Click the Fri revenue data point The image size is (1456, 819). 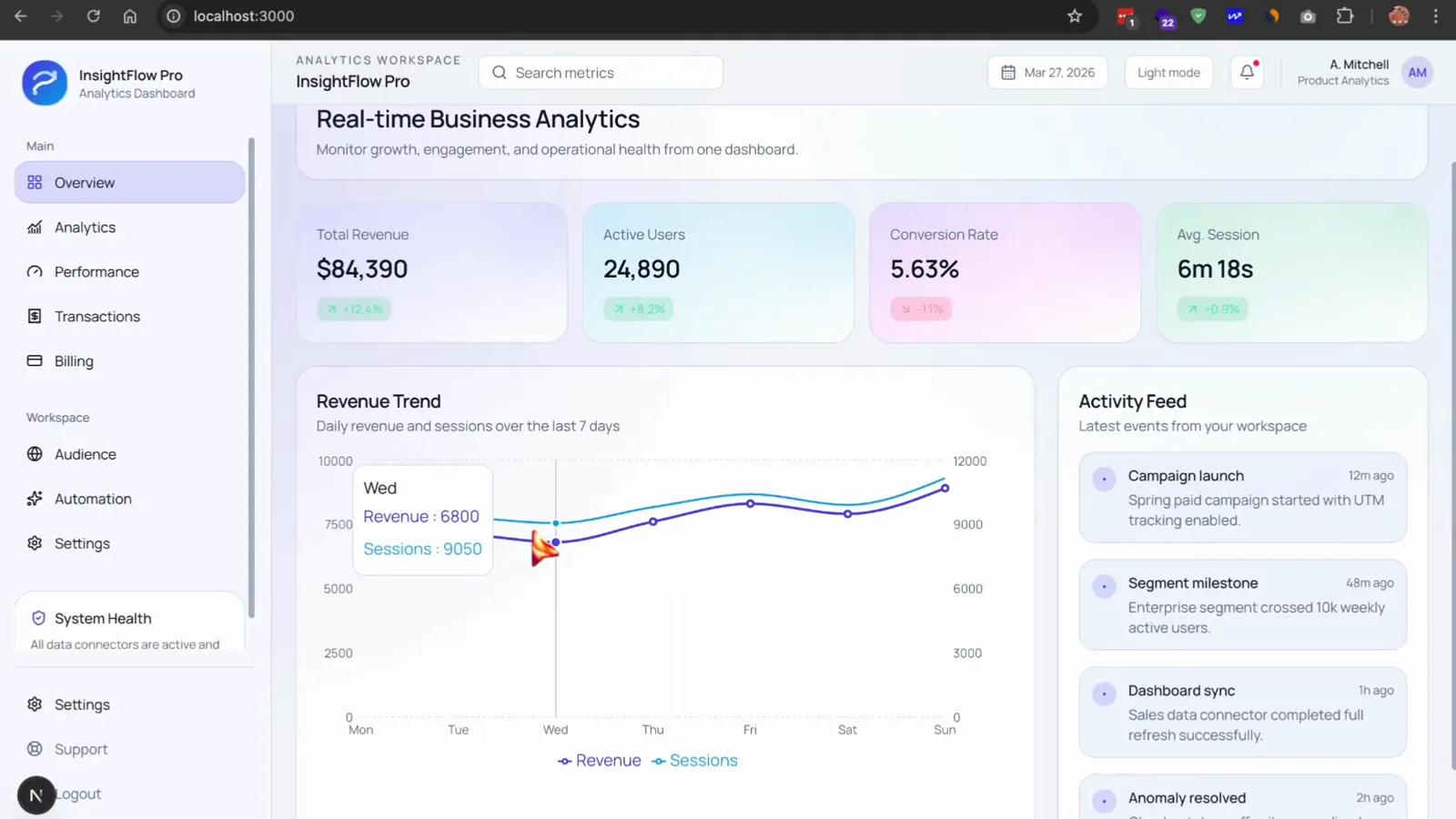pyautogui.click(x=751, y=503)
